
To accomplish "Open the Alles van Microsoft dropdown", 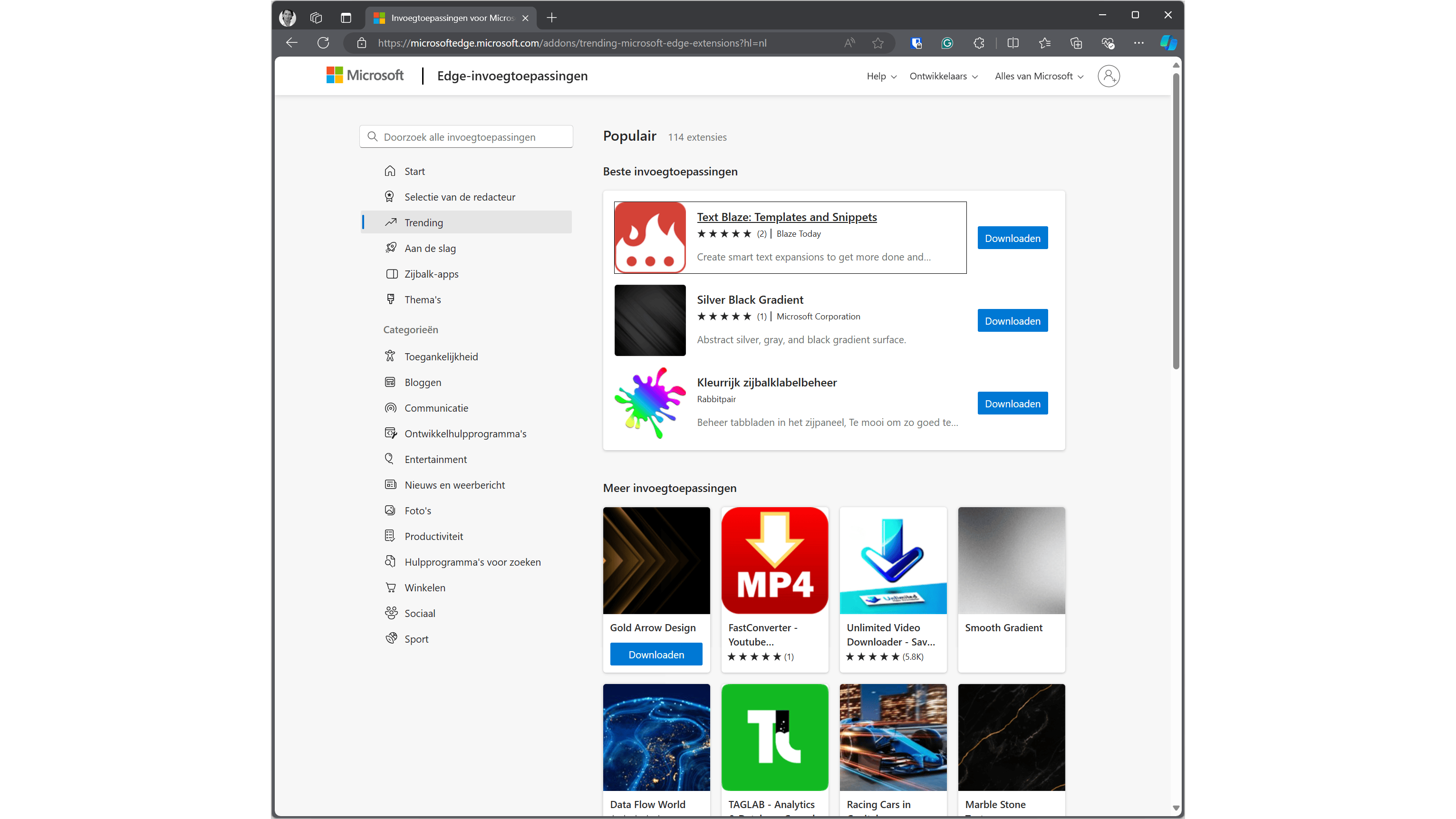I will [x=1038, y=76].
